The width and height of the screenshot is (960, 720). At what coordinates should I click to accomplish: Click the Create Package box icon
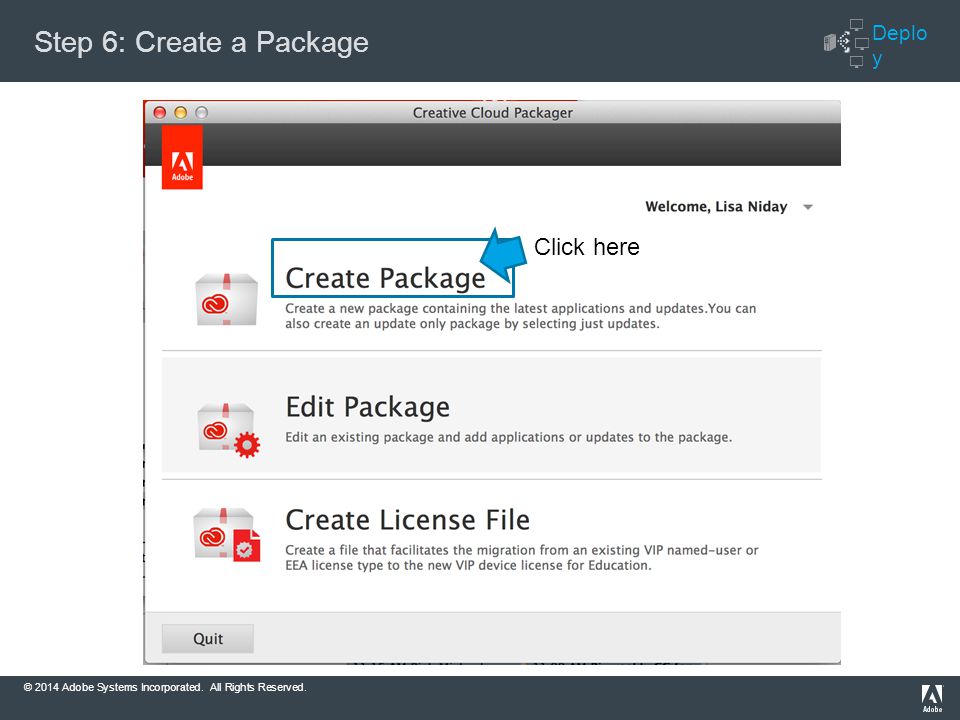click(227, 299)
